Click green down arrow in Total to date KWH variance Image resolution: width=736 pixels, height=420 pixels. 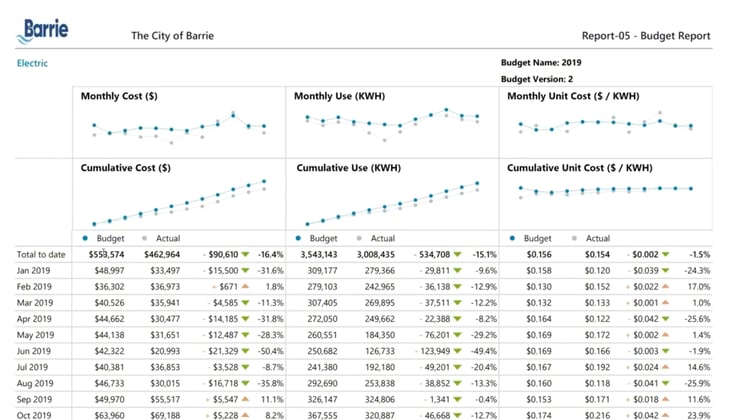[x=456, y=254]
